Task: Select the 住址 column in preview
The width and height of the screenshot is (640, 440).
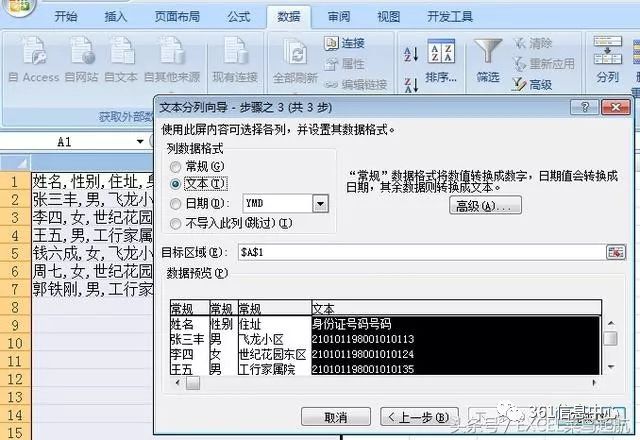Action: (x=275, y=339)
